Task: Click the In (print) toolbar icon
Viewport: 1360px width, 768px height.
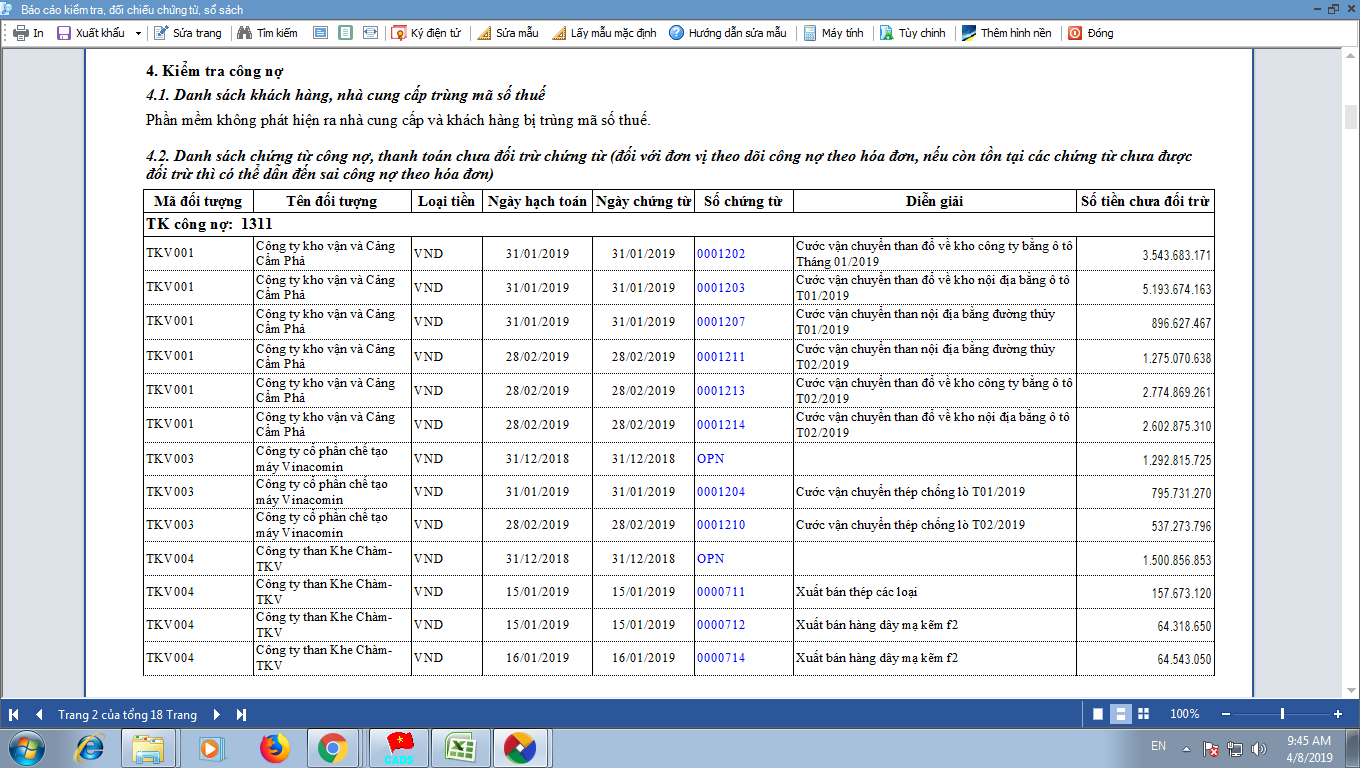Action: click(x=20, y=33)
